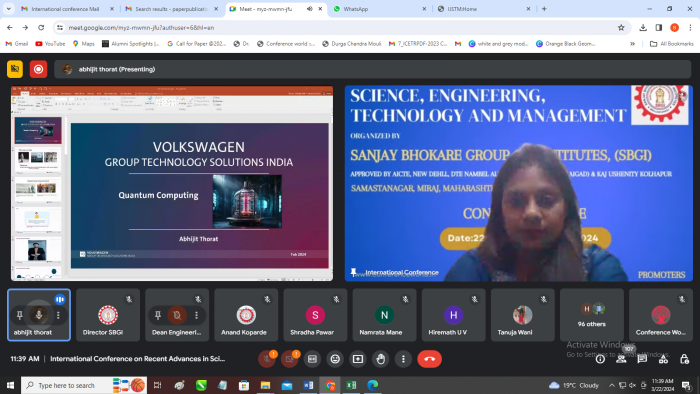
Task: Expand the bookmarks overflow chevron
Action: pyautogui.click(x=632, y=44)
